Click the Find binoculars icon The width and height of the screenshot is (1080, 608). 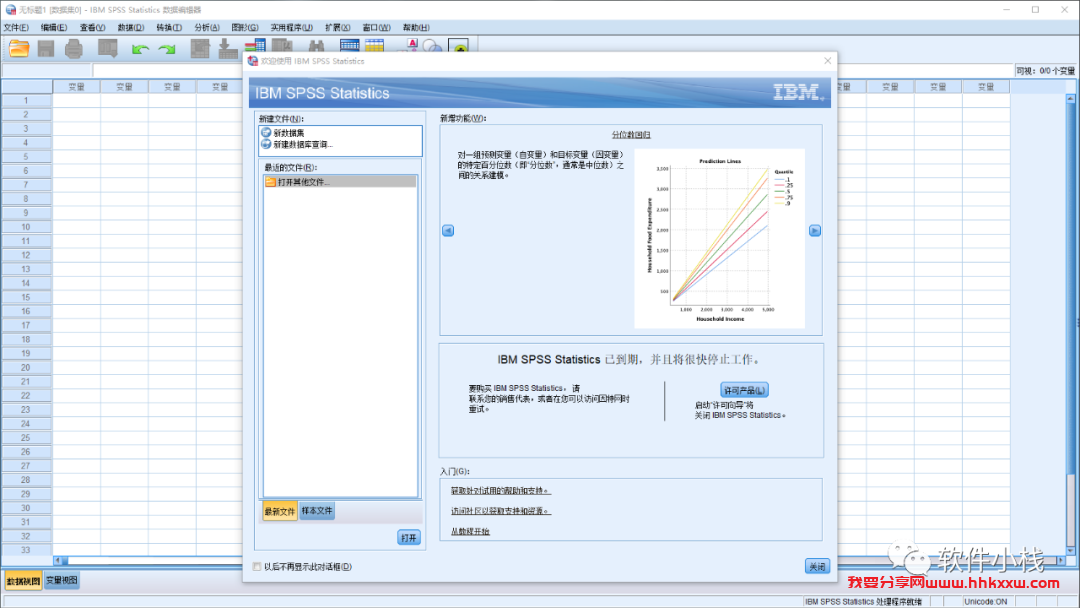point(316,47)
